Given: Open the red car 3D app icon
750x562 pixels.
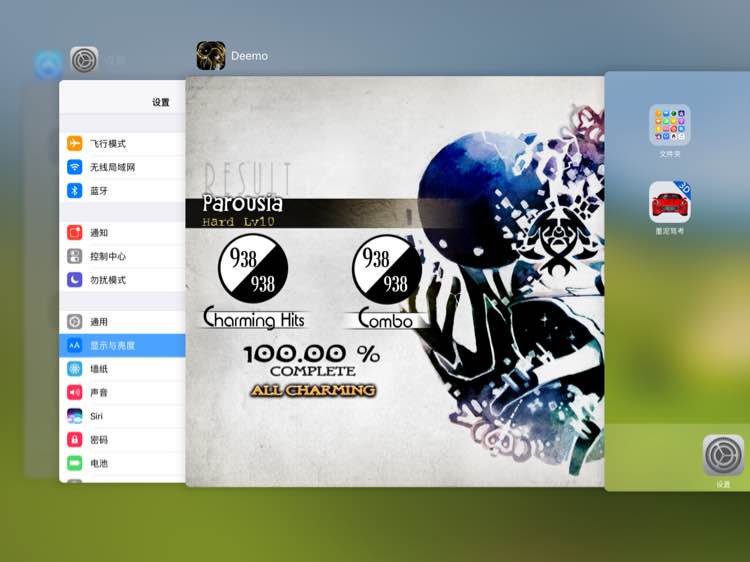Looking at the screenshot, I should (x=670, y=202).
